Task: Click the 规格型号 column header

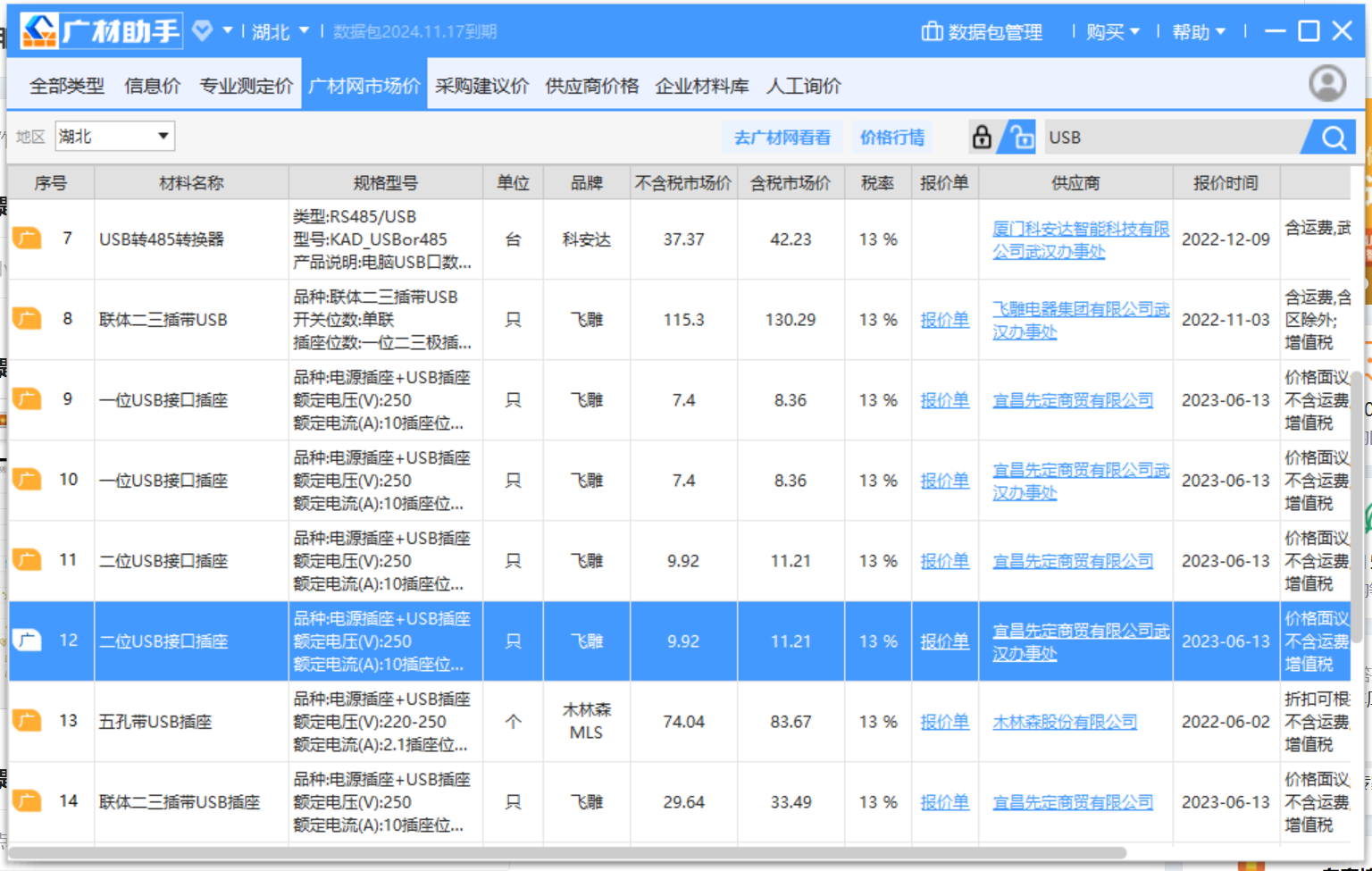Action: point(385,183)
